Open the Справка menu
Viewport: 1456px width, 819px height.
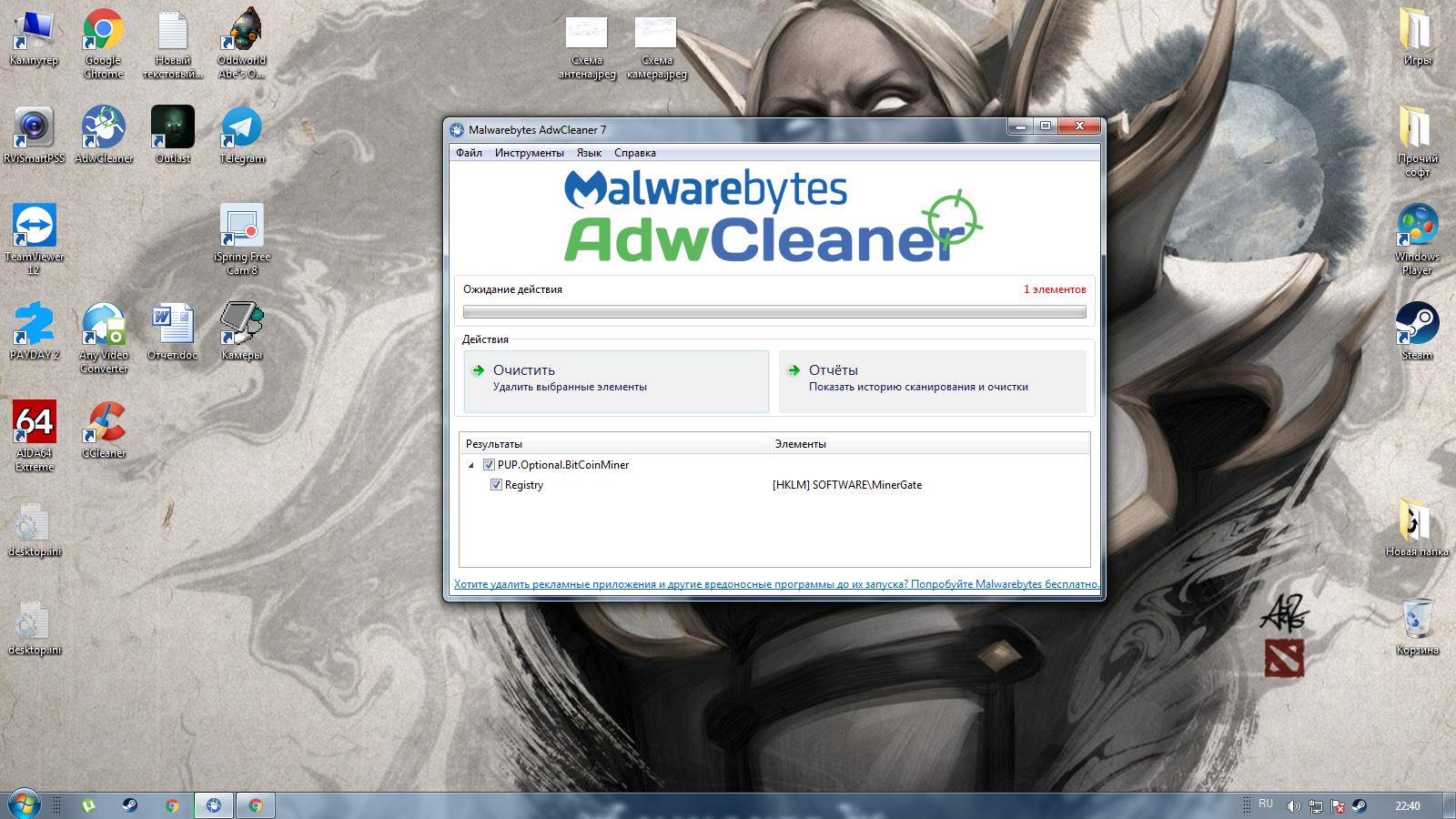tap(635, 153)
